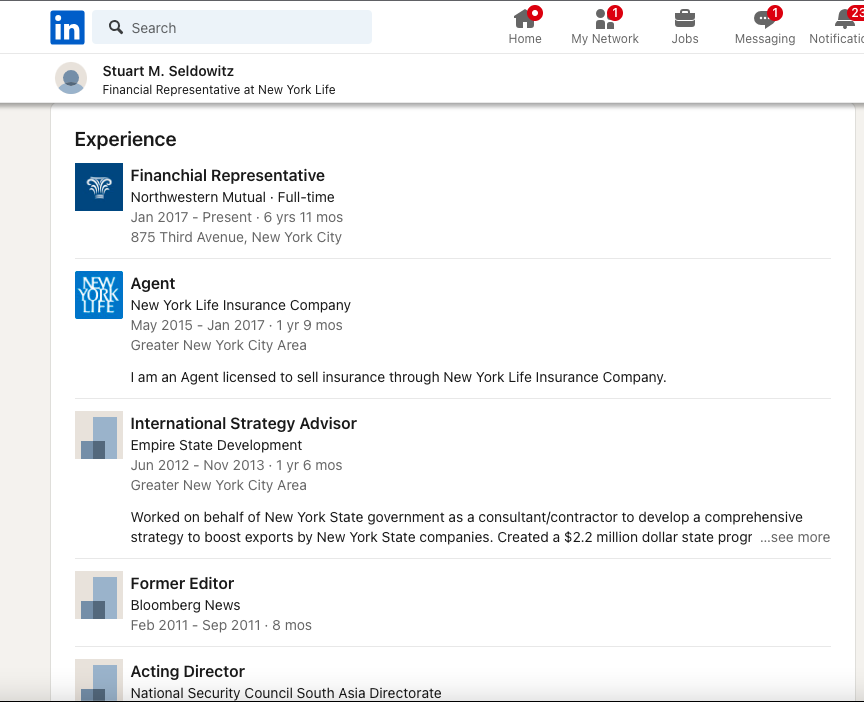Click the LinkedIn logo
Screen dimensions: 864x702
click(x=67, y=28)
